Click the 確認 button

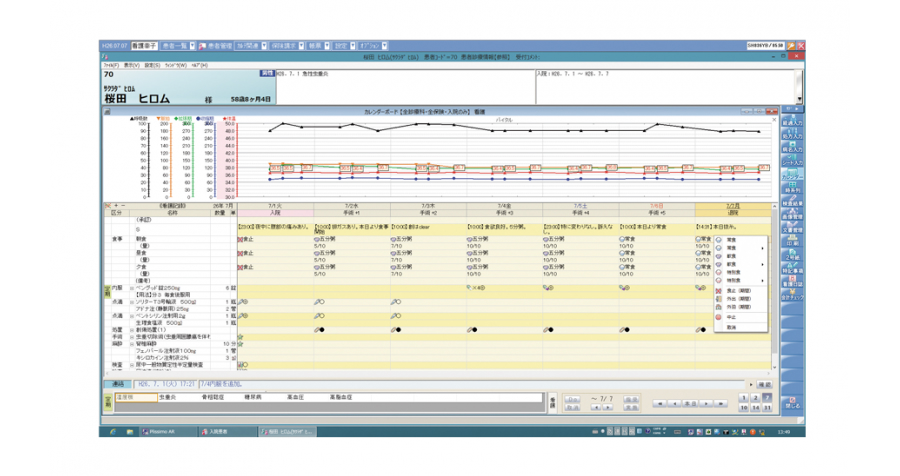[x=765, y=384]
